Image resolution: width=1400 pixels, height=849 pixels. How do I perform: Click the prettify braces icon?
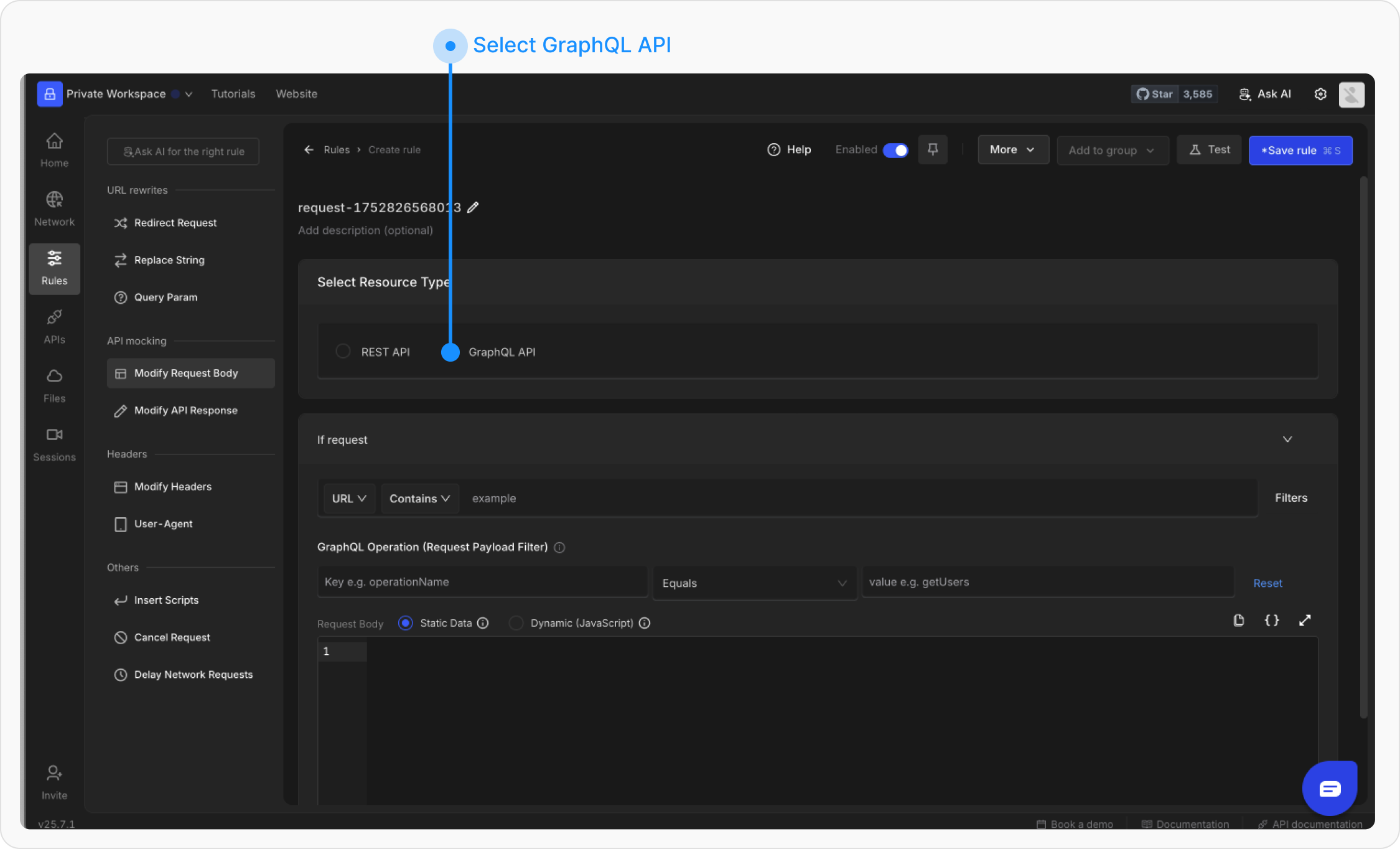pos(1272,621)
